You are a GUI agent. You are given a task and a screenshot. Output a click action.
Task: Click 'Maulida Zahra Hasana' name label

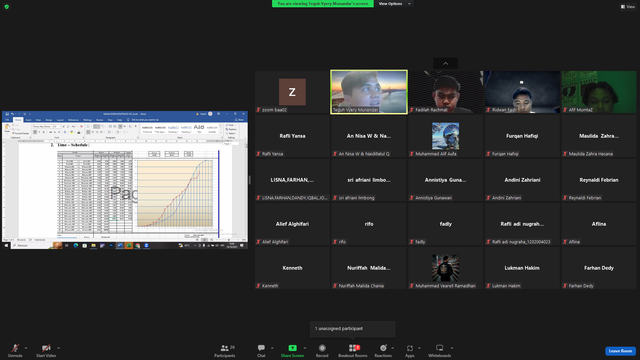(x=591, y=154)
